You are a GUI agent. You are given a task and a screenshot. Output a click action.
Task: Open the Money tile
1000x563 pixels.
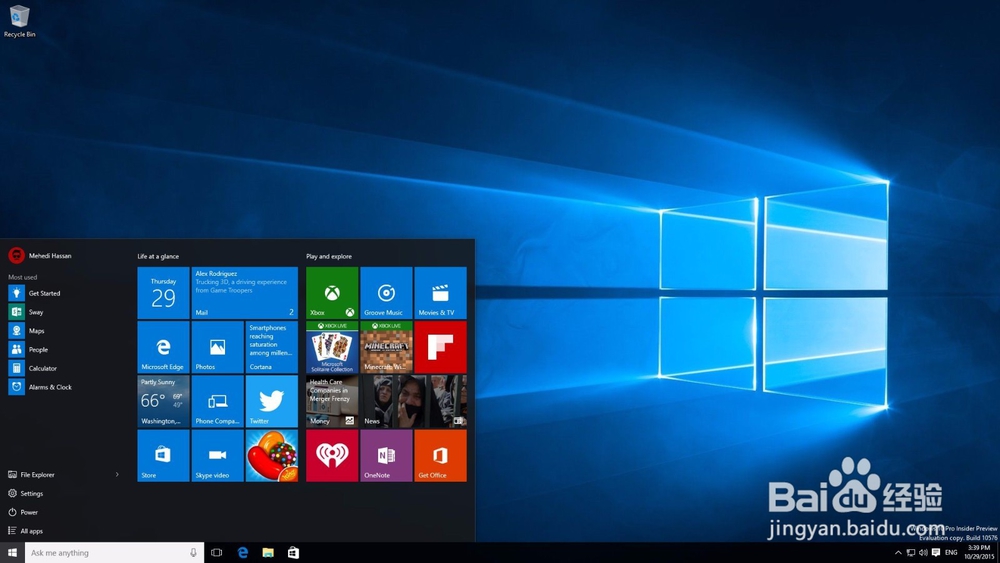(x=332, y=401)
